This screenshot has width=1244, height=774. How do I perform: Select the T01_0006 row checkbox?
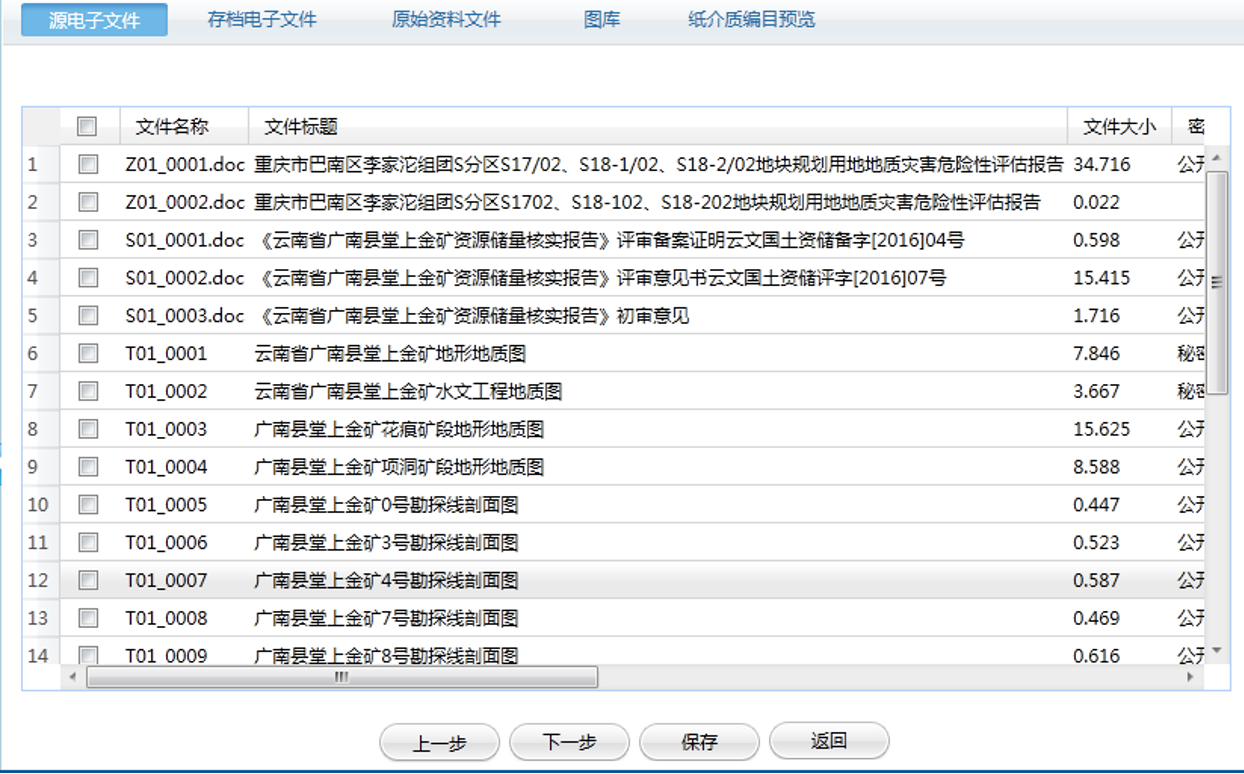tap(88, 542)
